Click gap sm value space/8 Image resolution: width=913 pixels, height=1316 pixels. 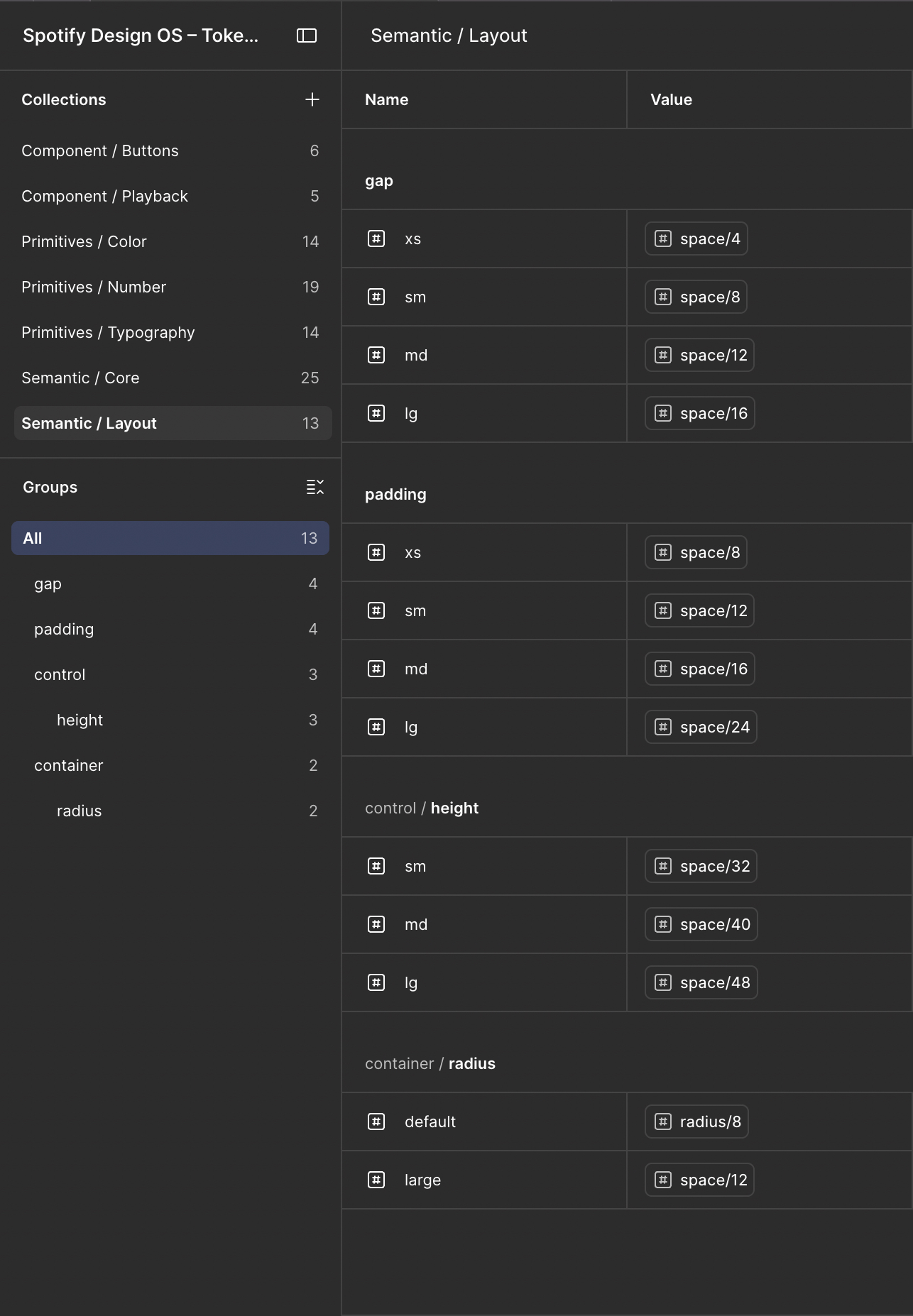[x=696, y=297]
